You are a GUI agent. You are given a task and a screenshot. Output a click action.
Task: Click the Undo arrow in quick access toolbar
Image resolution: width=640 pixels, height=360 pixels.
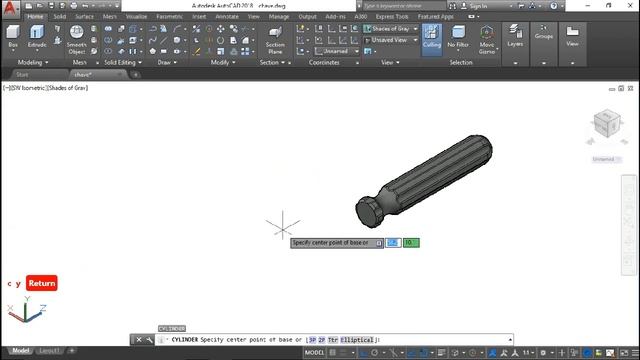(85, 6)
